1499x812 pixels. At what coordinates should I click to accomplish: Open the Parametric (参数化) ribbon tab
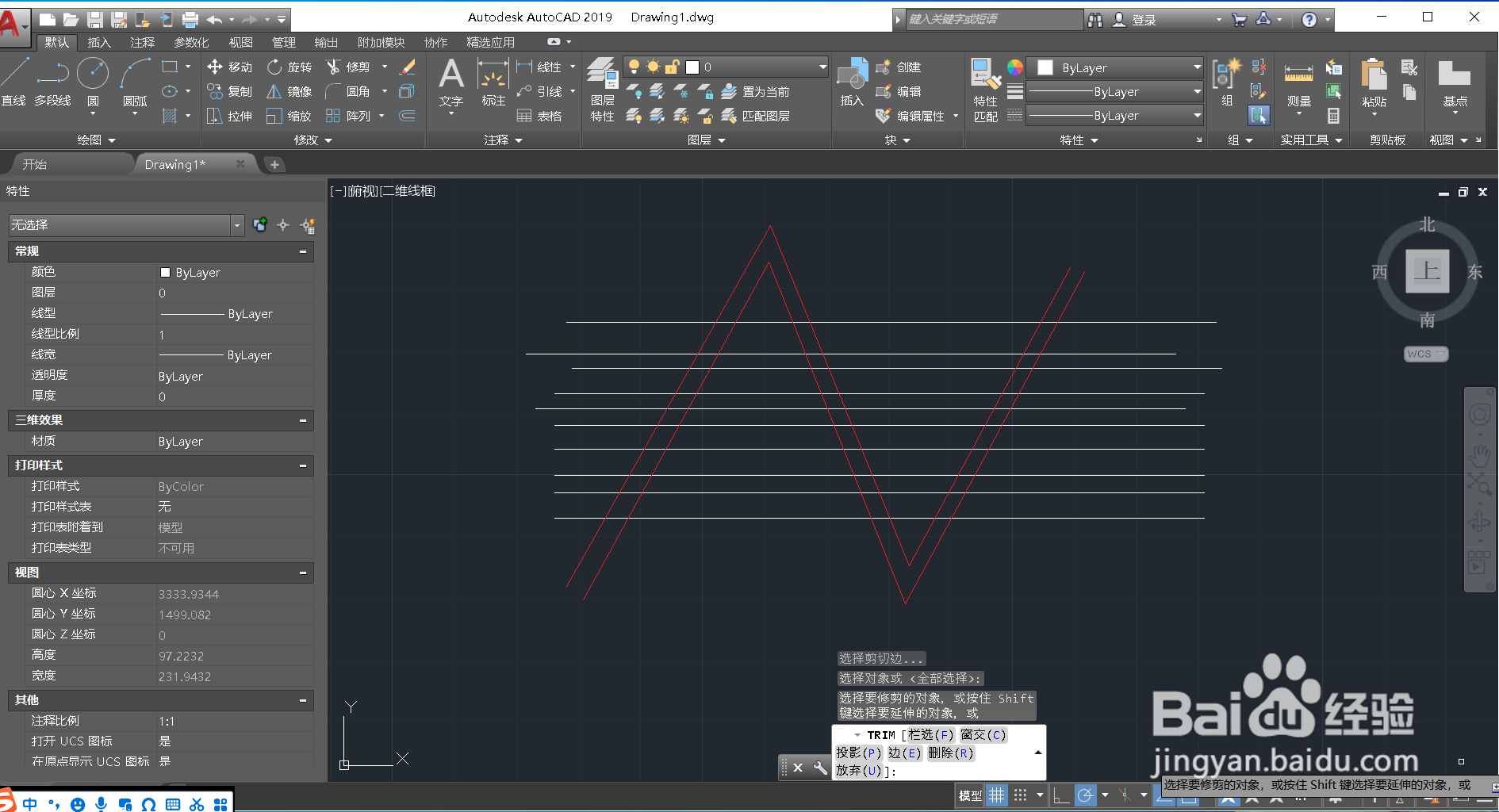[191, 43]
